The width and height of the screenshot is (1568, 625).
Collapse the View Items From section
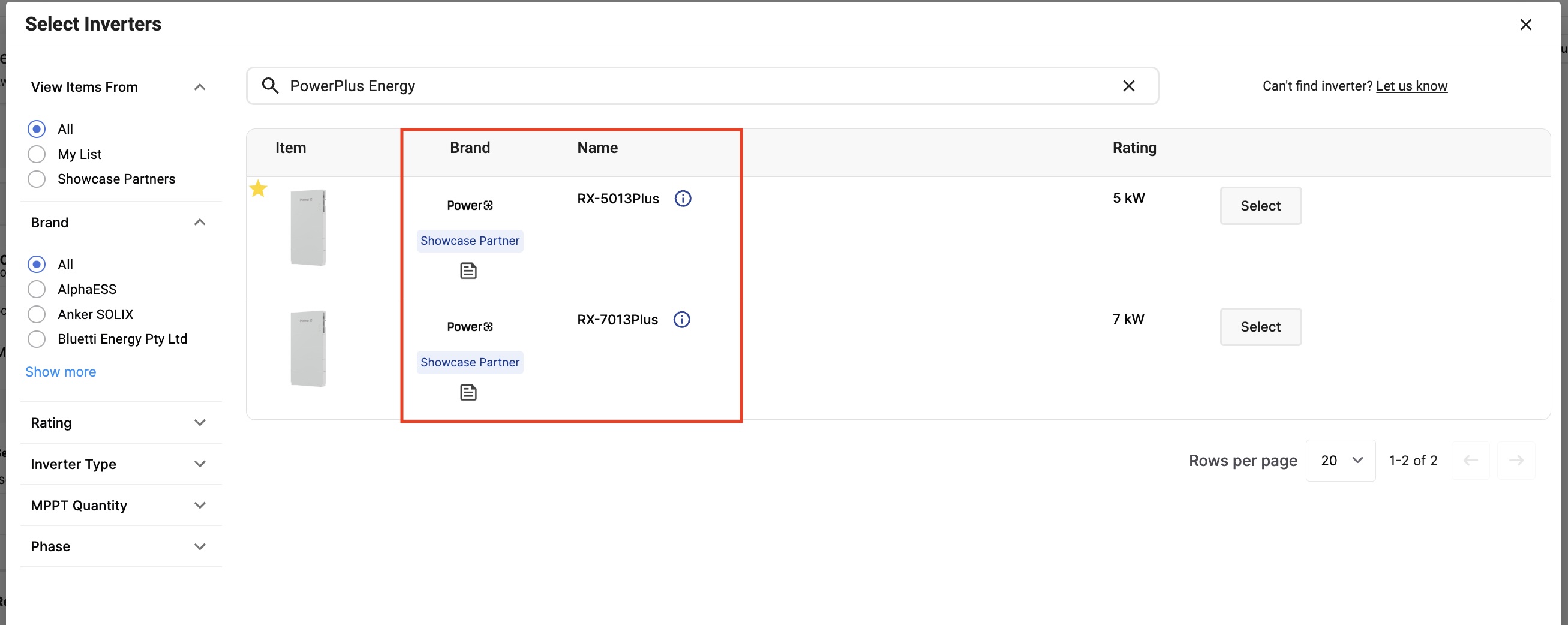point(200,87)
